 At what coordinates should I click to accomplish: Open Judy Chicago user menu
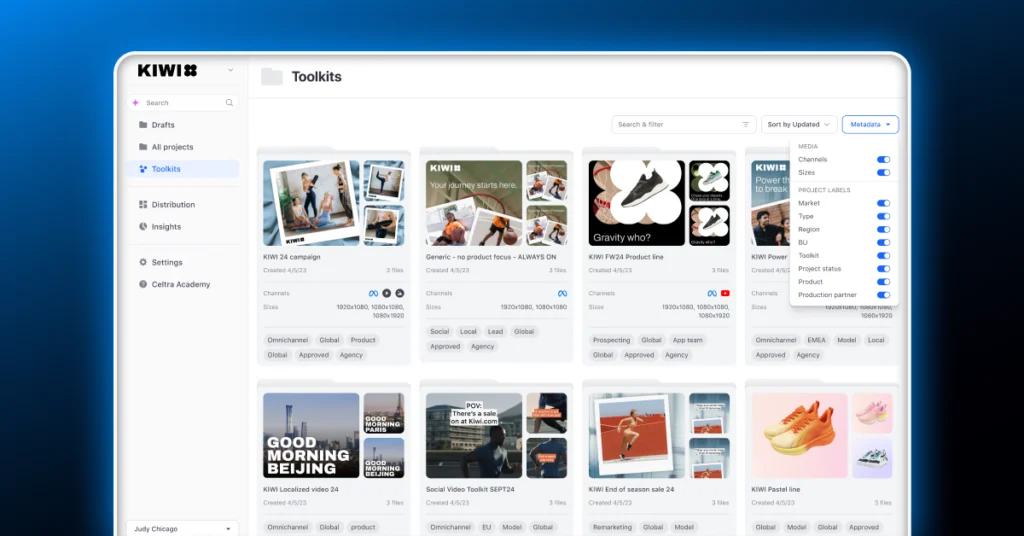(182, 528)
